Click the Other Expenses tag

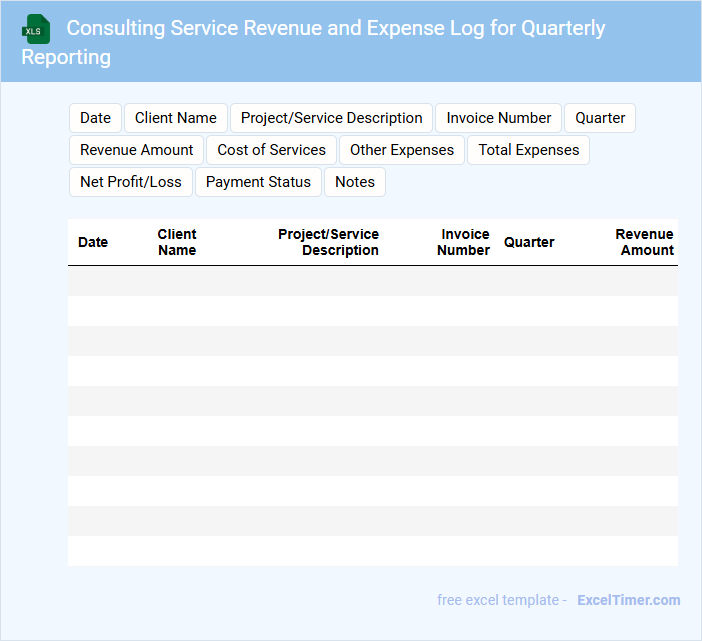pos(401,150)
